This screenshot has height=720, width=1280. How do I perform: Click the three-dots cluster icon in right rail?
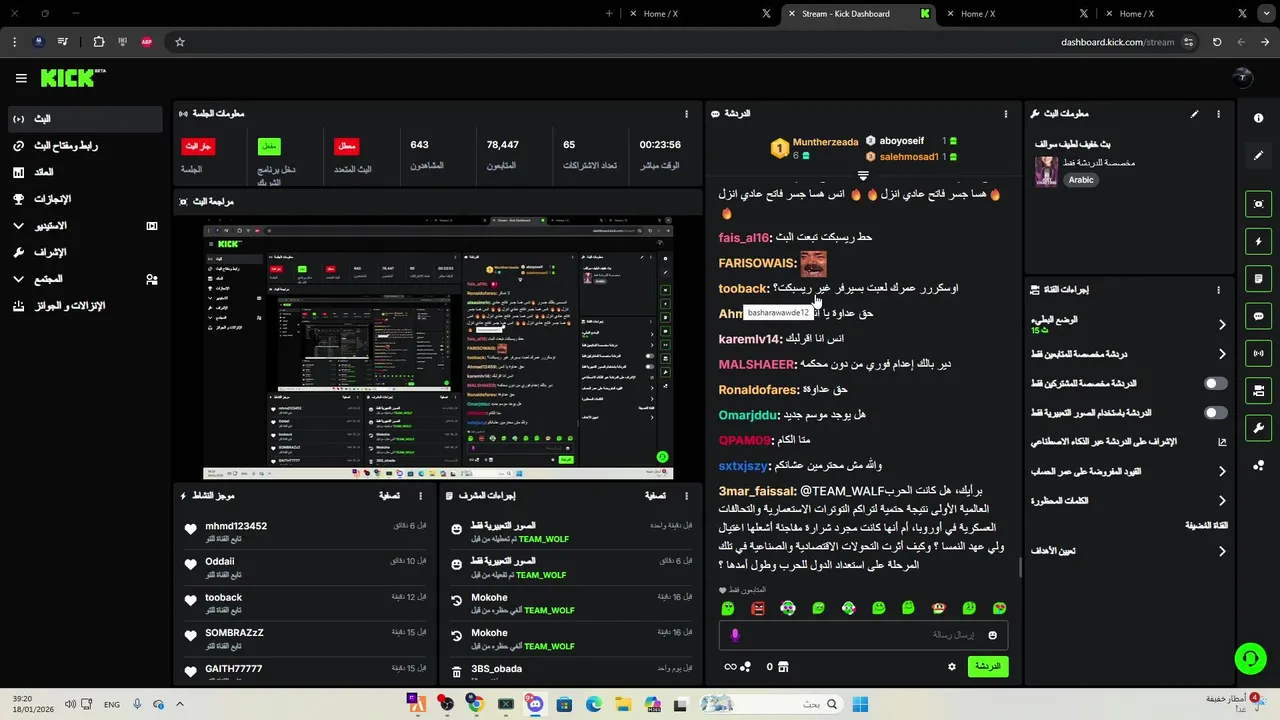click(x=1258, y=465)
